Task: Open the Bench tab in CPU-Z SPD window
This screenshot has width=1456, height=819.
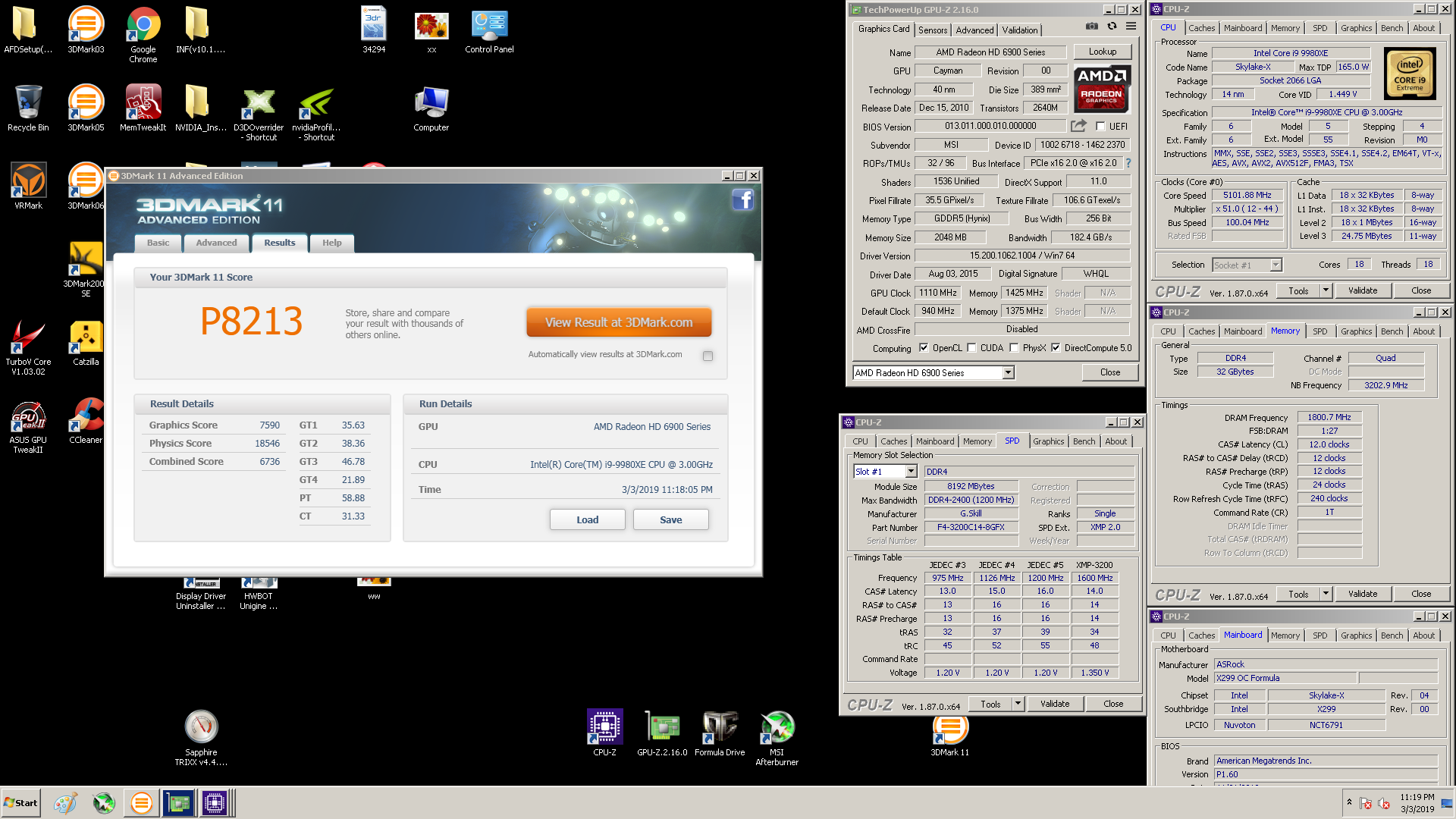Action: tap(1084, 441)
